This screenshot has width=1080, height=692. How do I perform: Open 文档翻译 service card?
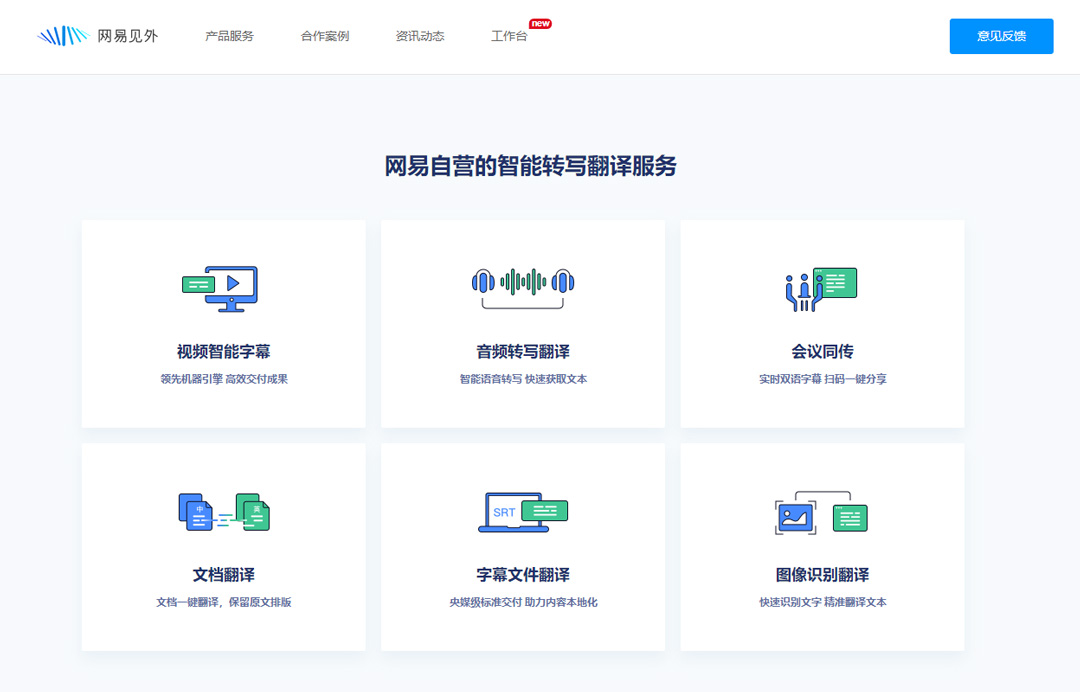tap(222, 546)
